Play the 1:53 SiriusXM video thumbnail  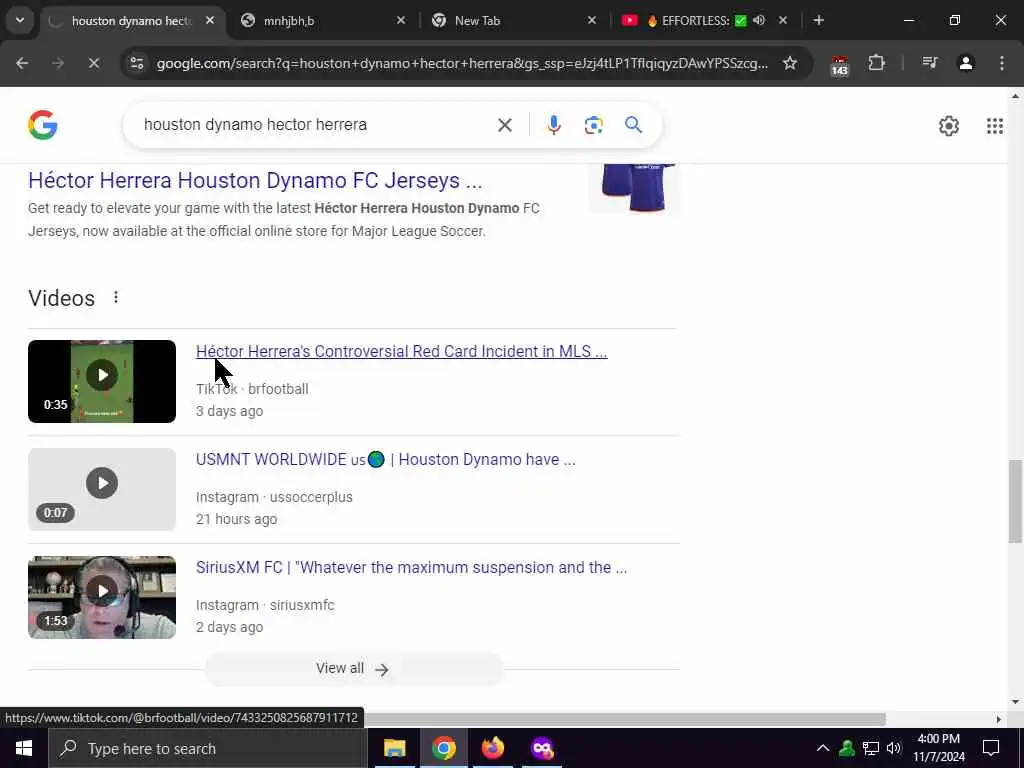pos(102,598)
